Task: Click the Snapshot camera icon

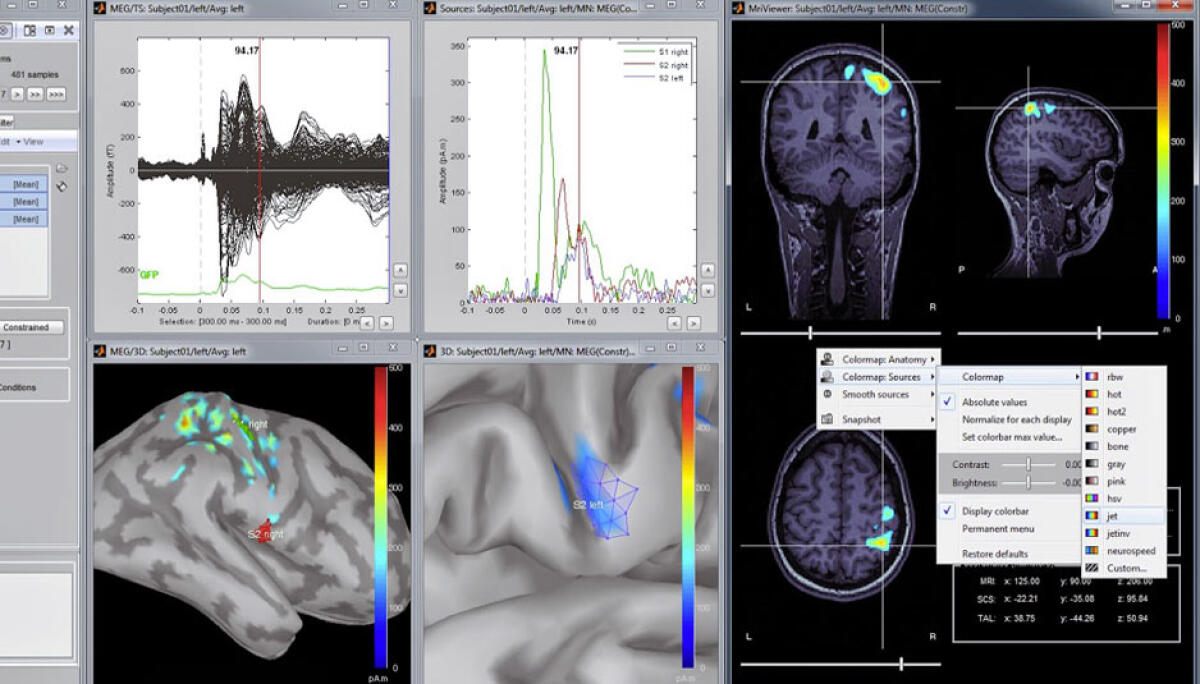Action: click(829, 420)
